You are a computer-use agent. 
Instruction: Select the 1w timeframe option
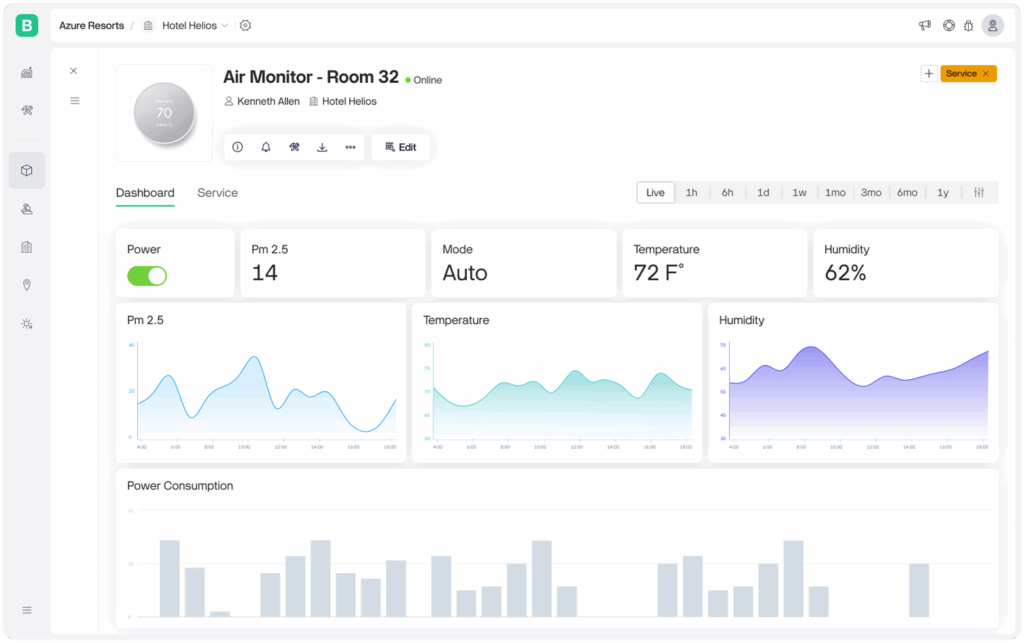799,192
